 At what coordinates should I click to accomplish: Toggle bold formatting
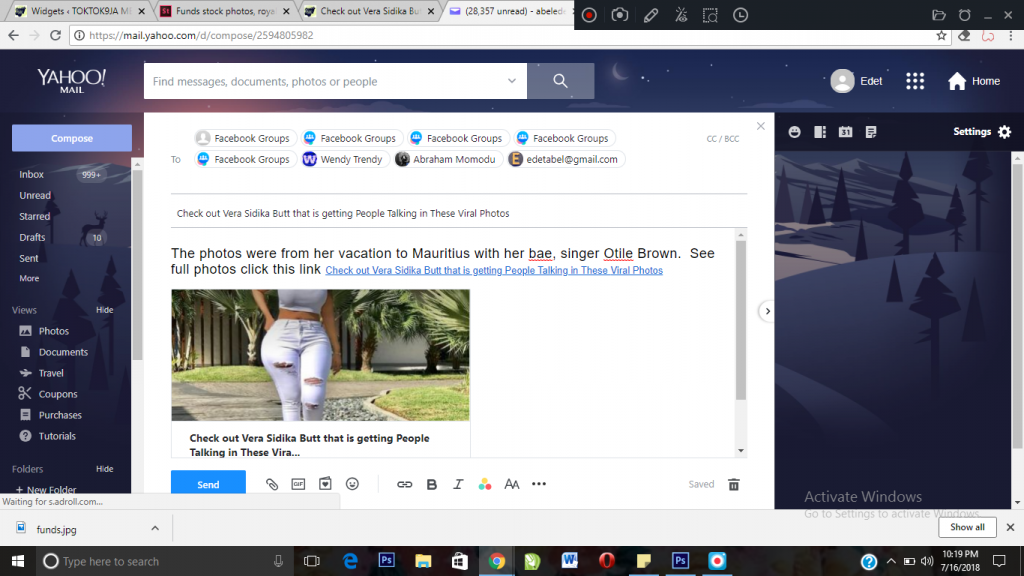click(432, 485)
